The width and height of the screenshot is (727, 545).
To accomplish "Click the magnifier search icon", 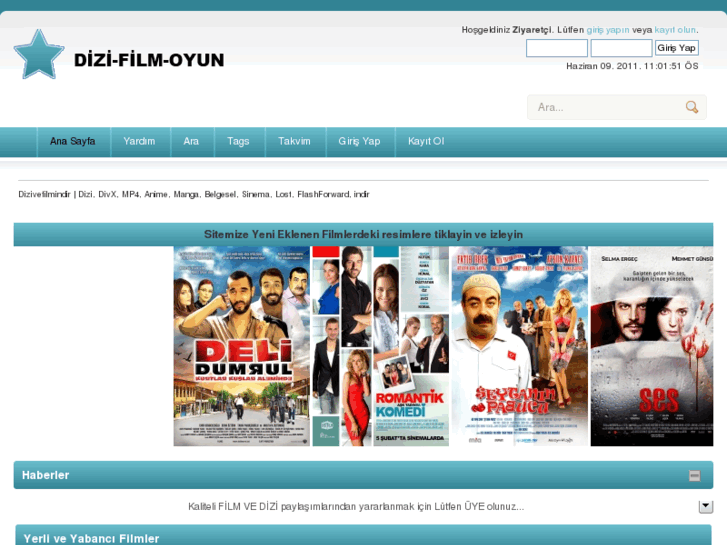I will pos(692,107).
